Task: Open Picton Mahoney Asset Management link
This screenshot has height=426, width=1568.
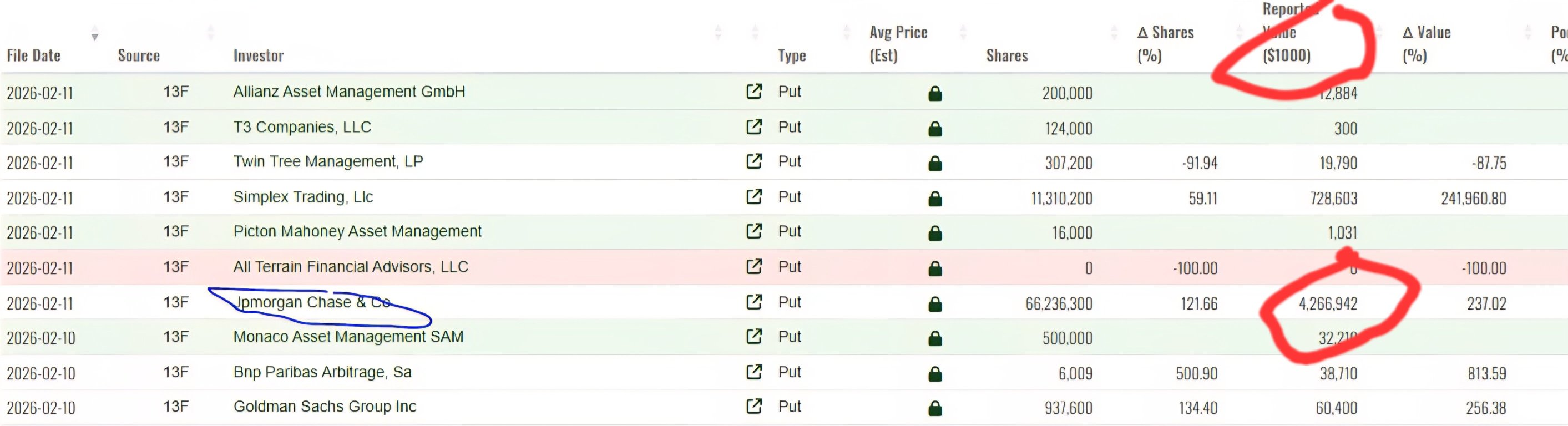Action: point(357,231)
